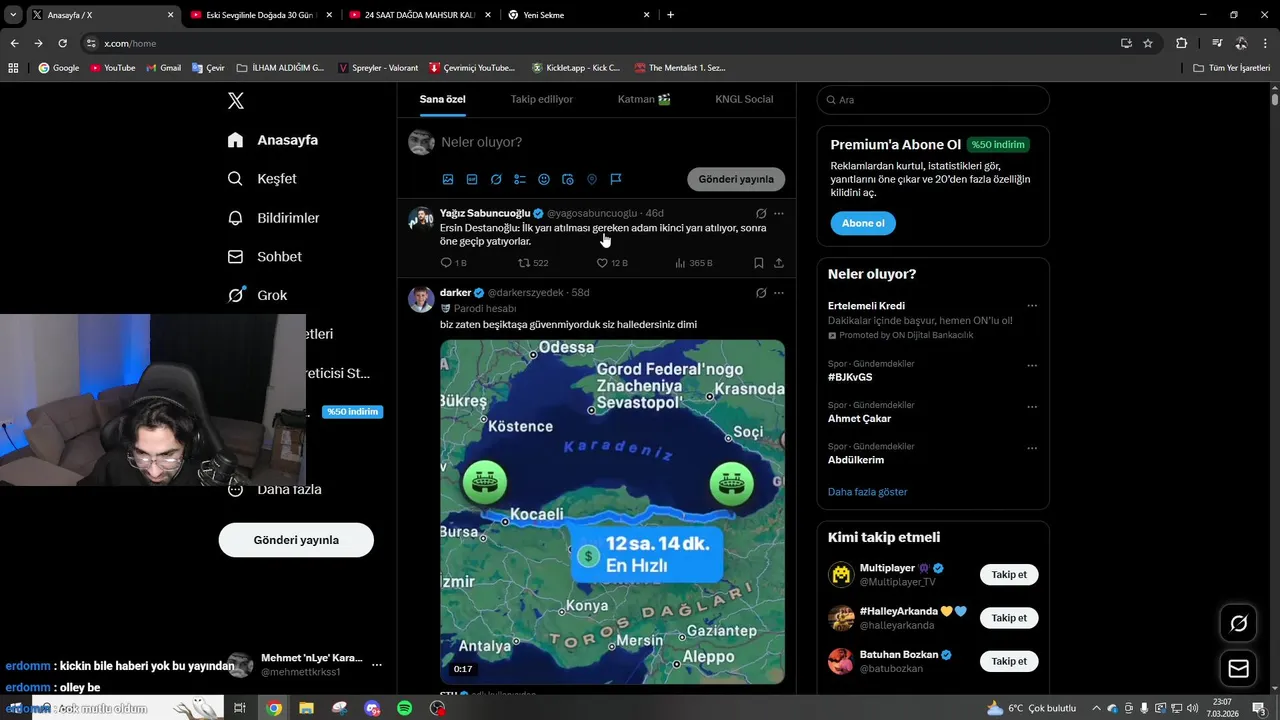The height and width of the screenshot is (720, 1280).
Task: Click Daha fazla göster link
Action: pyautogui.click(x=867, y=492)
